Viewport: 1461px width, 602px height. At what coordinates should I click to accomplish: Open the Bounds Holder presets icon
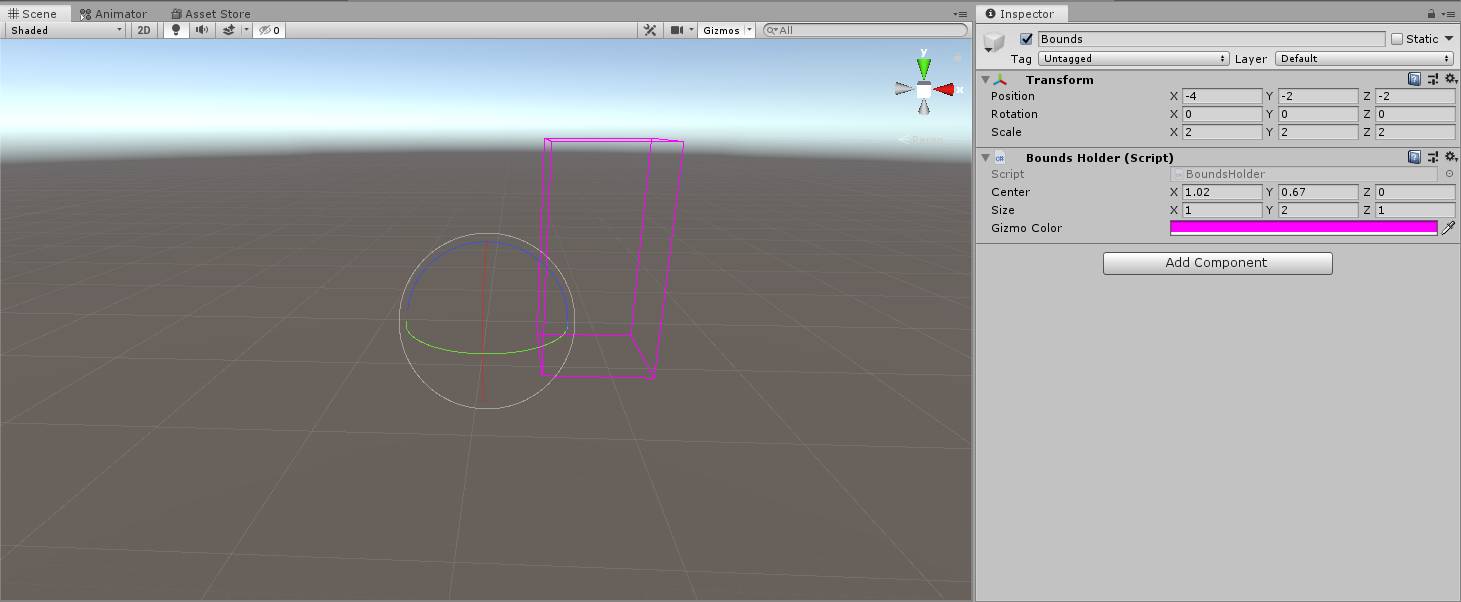pyautogui.click(x=1432, y=157)
